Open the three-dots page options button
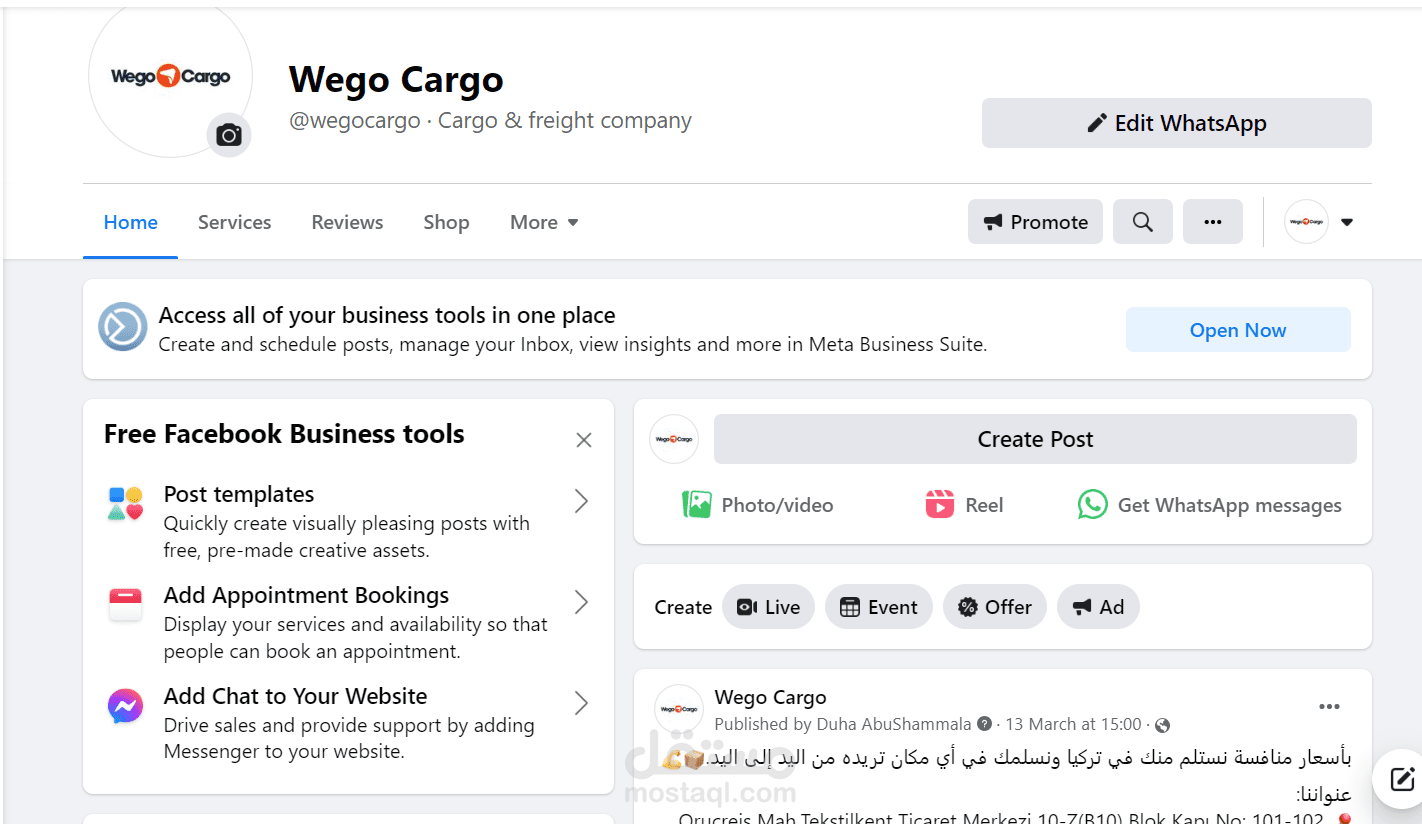1422x824 pixels. (x=1213, y=222)
